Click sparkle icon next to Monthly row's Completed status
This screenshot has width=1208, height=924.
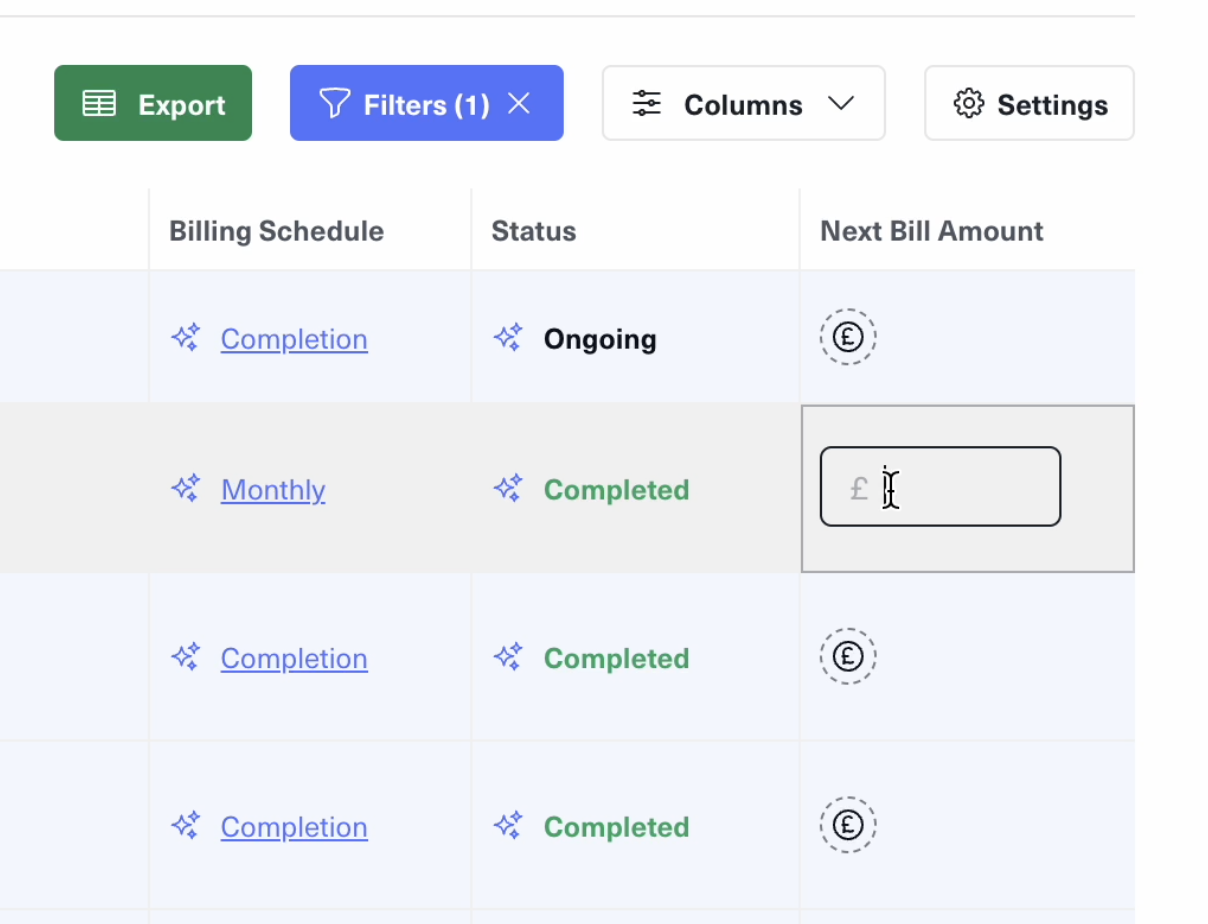(x=508, y=489)
